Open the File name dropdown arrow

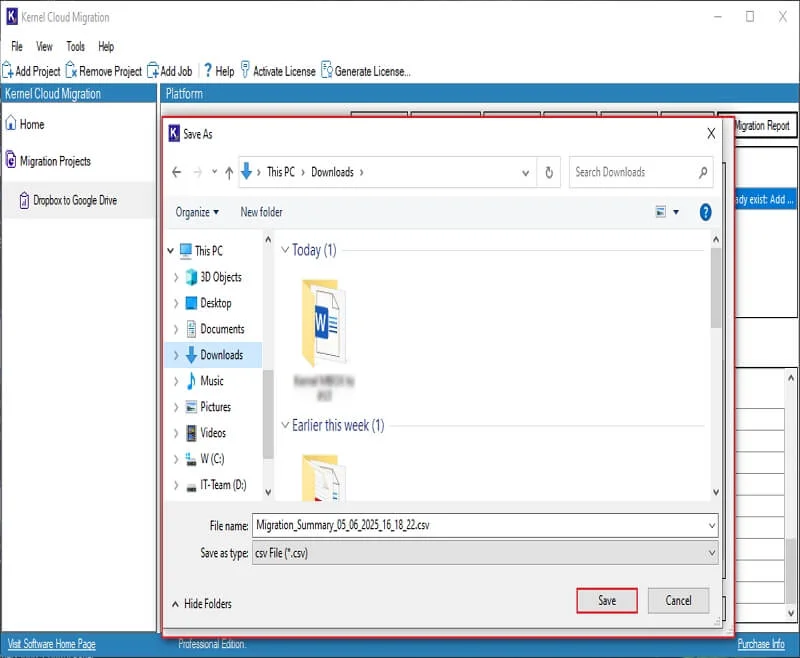coord(712,525)
